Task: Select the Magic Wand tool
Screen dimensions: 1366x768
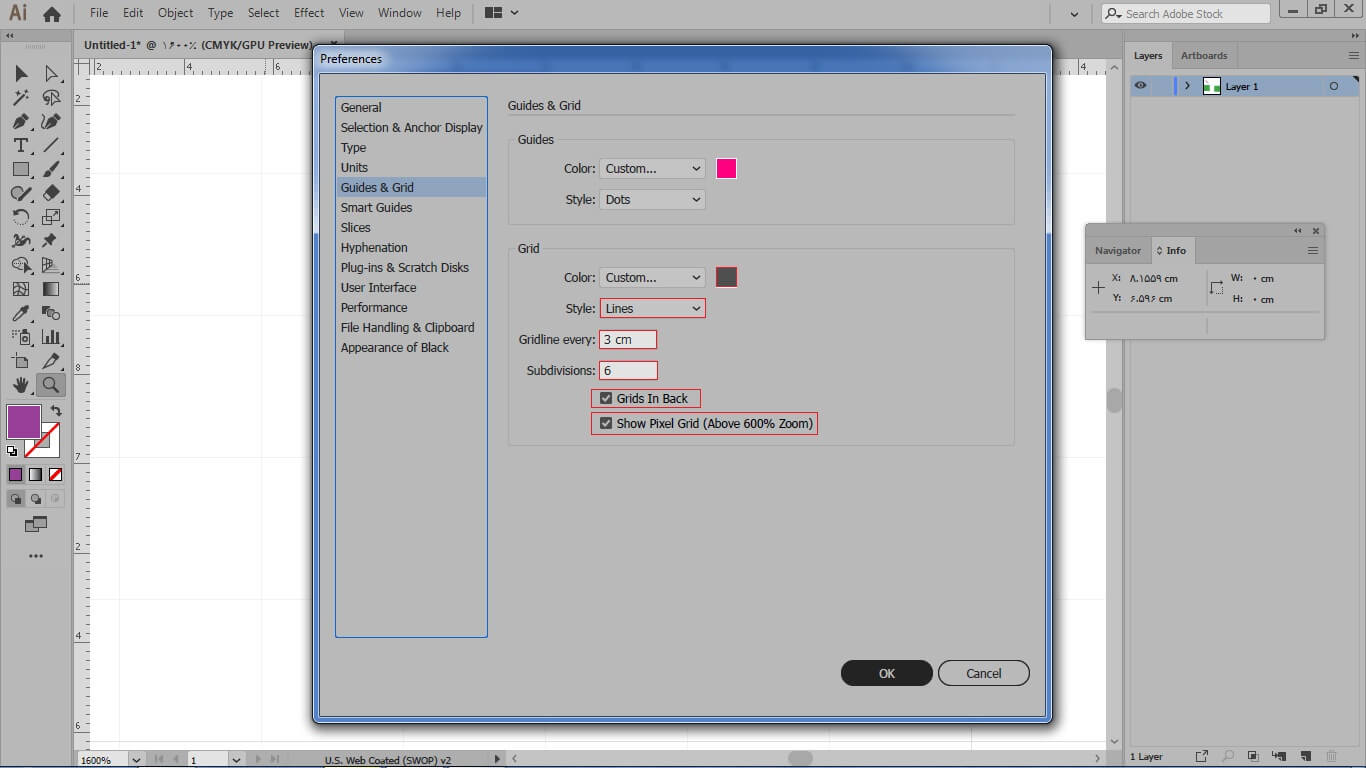Action: [20, 98]
